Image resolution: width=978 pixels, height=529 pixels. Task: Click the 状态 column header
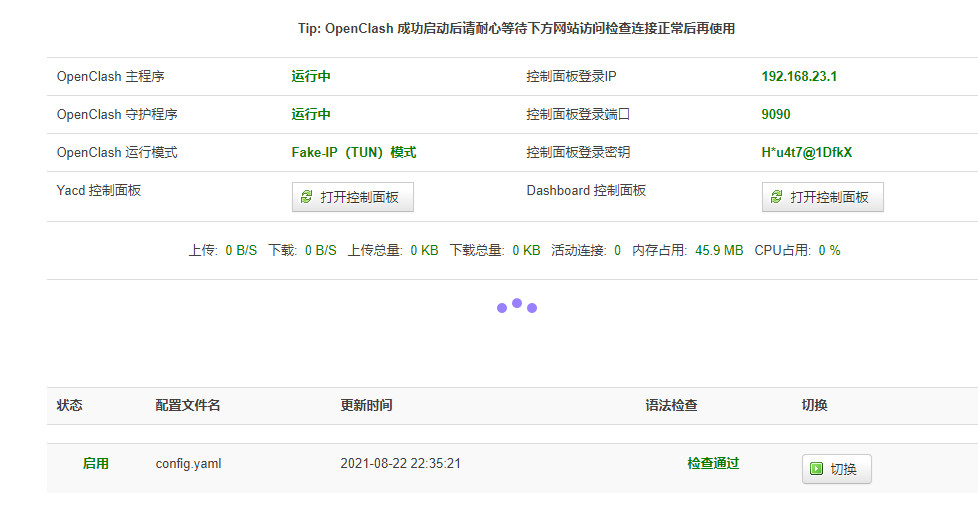click(x=69, y=405)
